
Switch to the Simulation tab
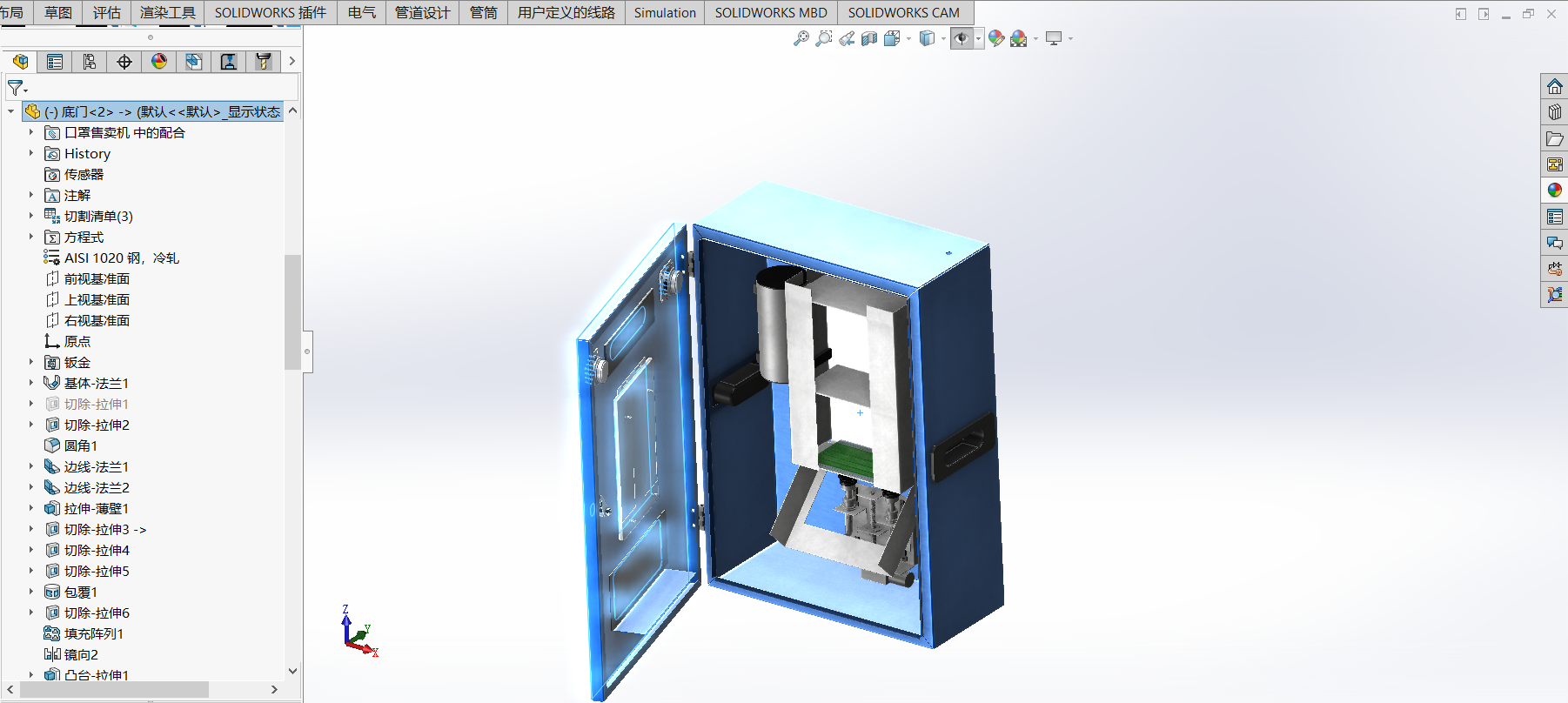pos(665,12)
